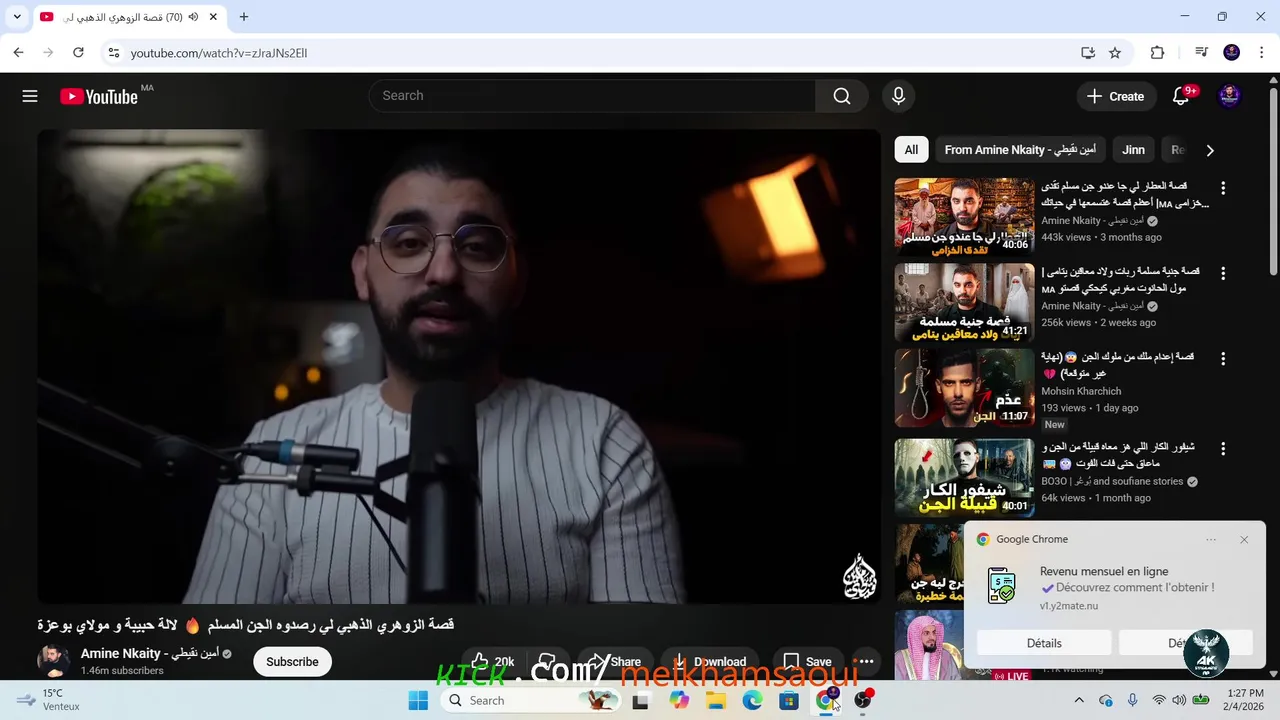The width and height of the screenshot is (1280, 720).
Task: Open the YouTube hamburger guide menu
Action: (x=30, y=96)
